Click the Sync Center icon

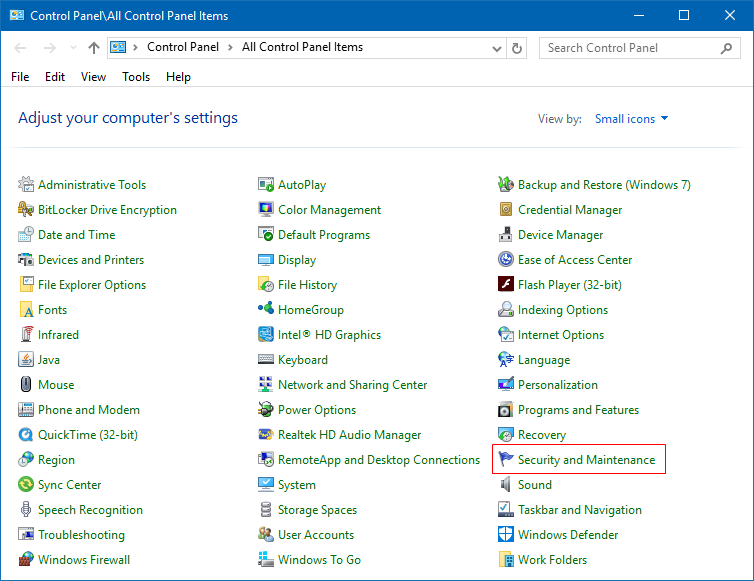pyautogui.click(x=26, y=484)
